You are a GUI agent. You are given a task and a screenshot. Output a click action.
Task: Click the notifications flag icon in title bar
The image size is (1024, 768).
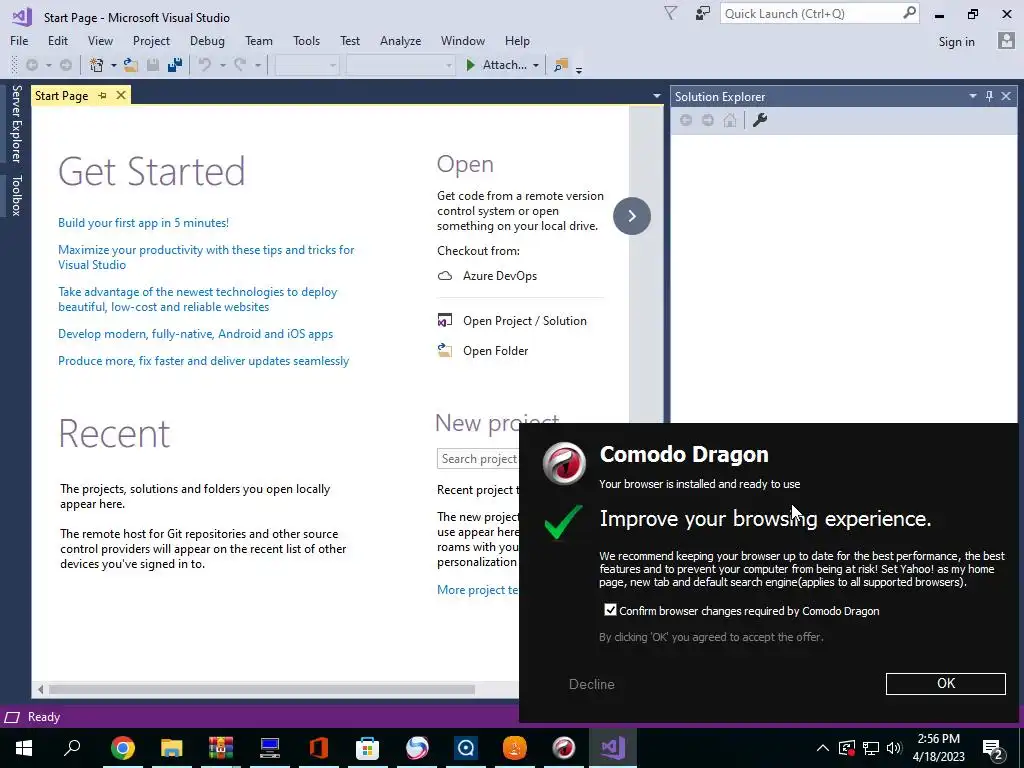671,14
